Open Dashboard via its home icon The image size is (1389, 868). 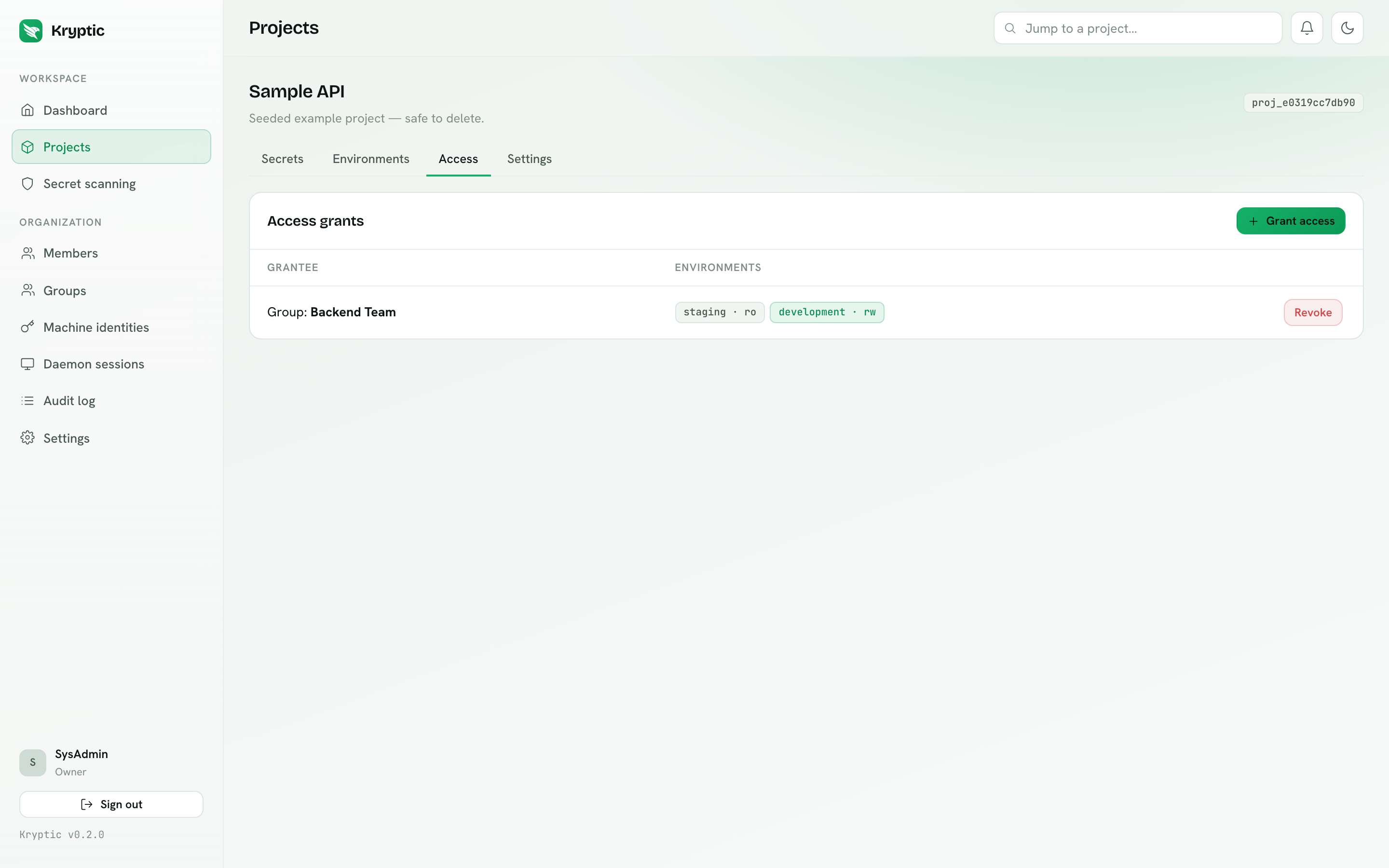[x=27, y=110]
